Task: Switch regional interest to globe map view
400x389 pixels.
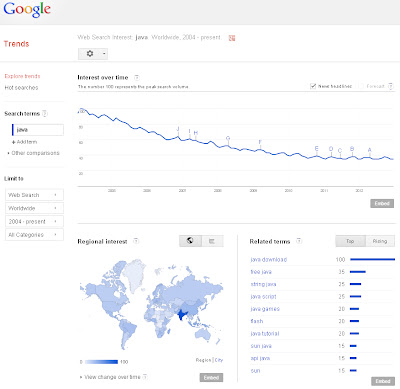Action: coord(190,241)
